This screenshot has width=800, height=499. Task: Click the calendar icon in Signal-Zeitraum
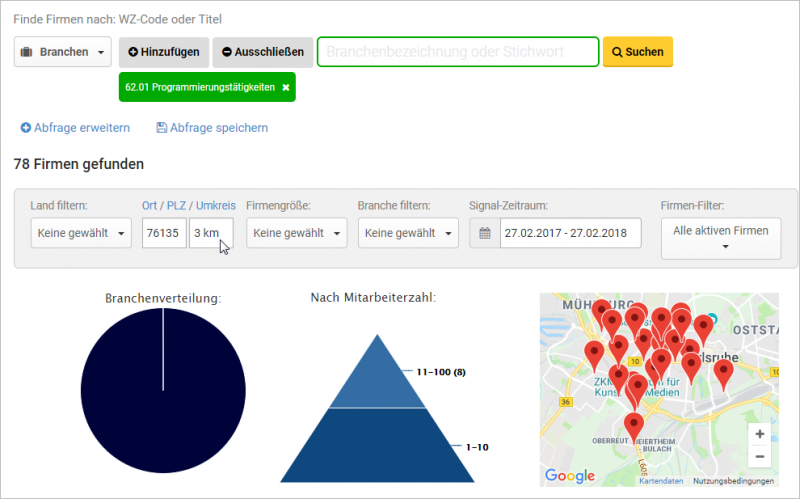(485, 233)
